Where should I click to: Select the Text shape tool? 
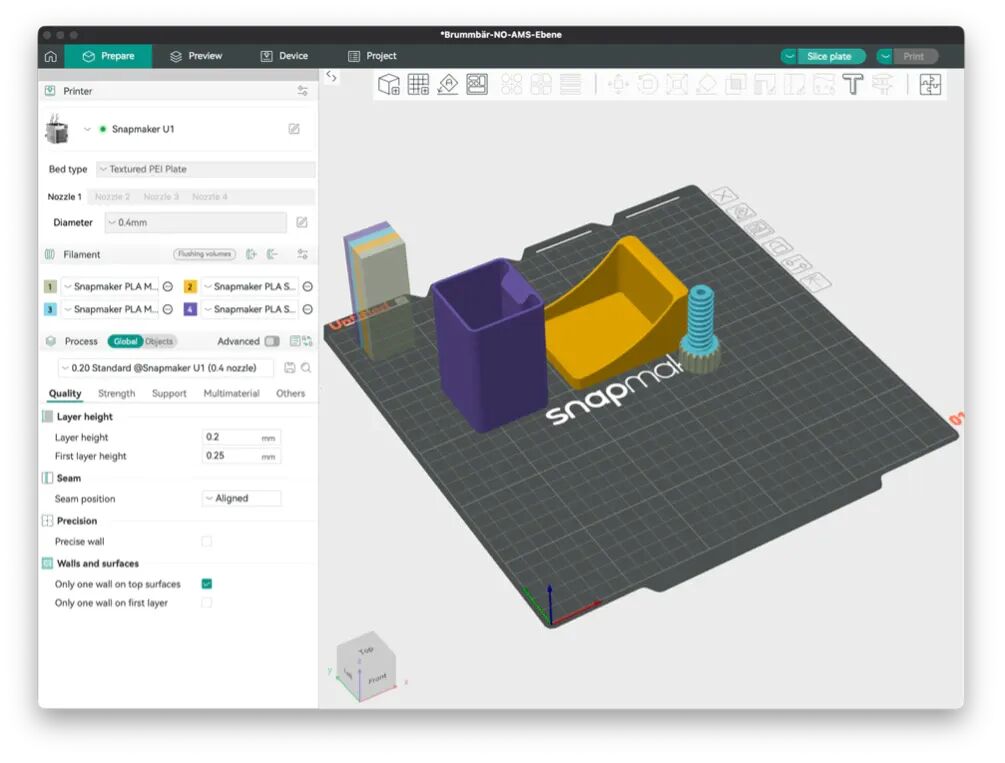pyautogui.click(x=852, y=85)
